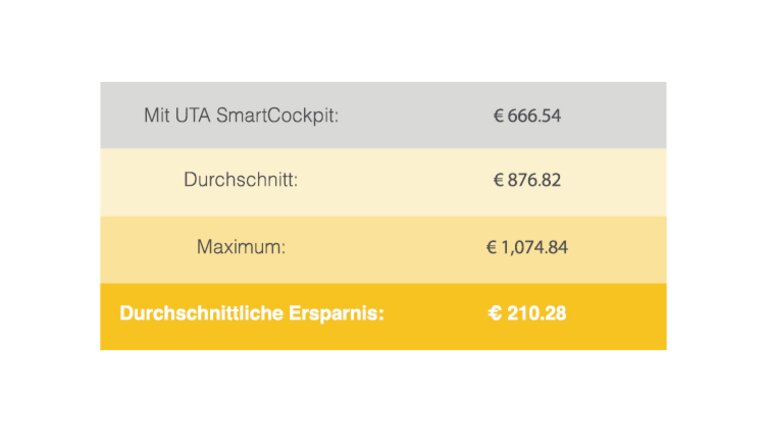The height and width of the screenshot is (432, 768).
Task: Click the 'Durchschnitt:' label
Action: (x=240, y=180)
